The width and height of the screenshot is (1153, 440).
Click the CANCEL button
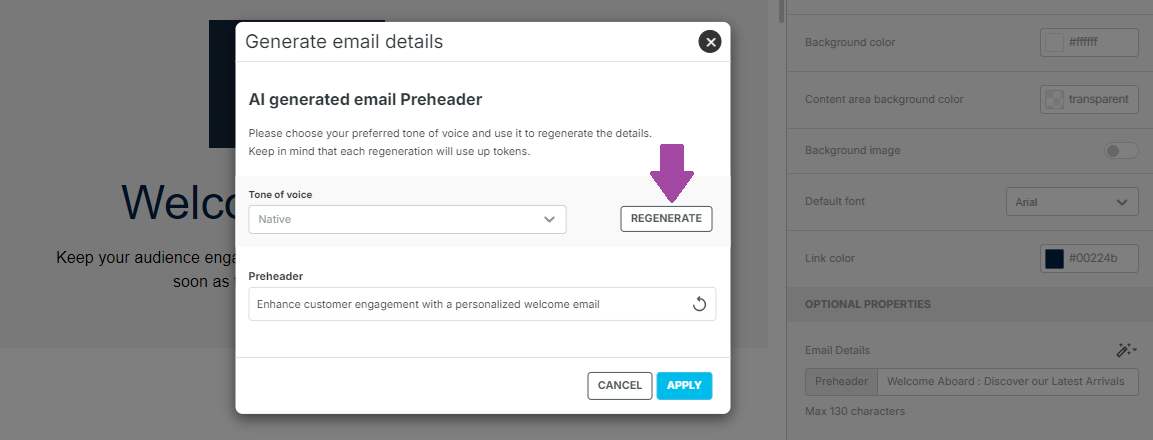click(620, 386)
